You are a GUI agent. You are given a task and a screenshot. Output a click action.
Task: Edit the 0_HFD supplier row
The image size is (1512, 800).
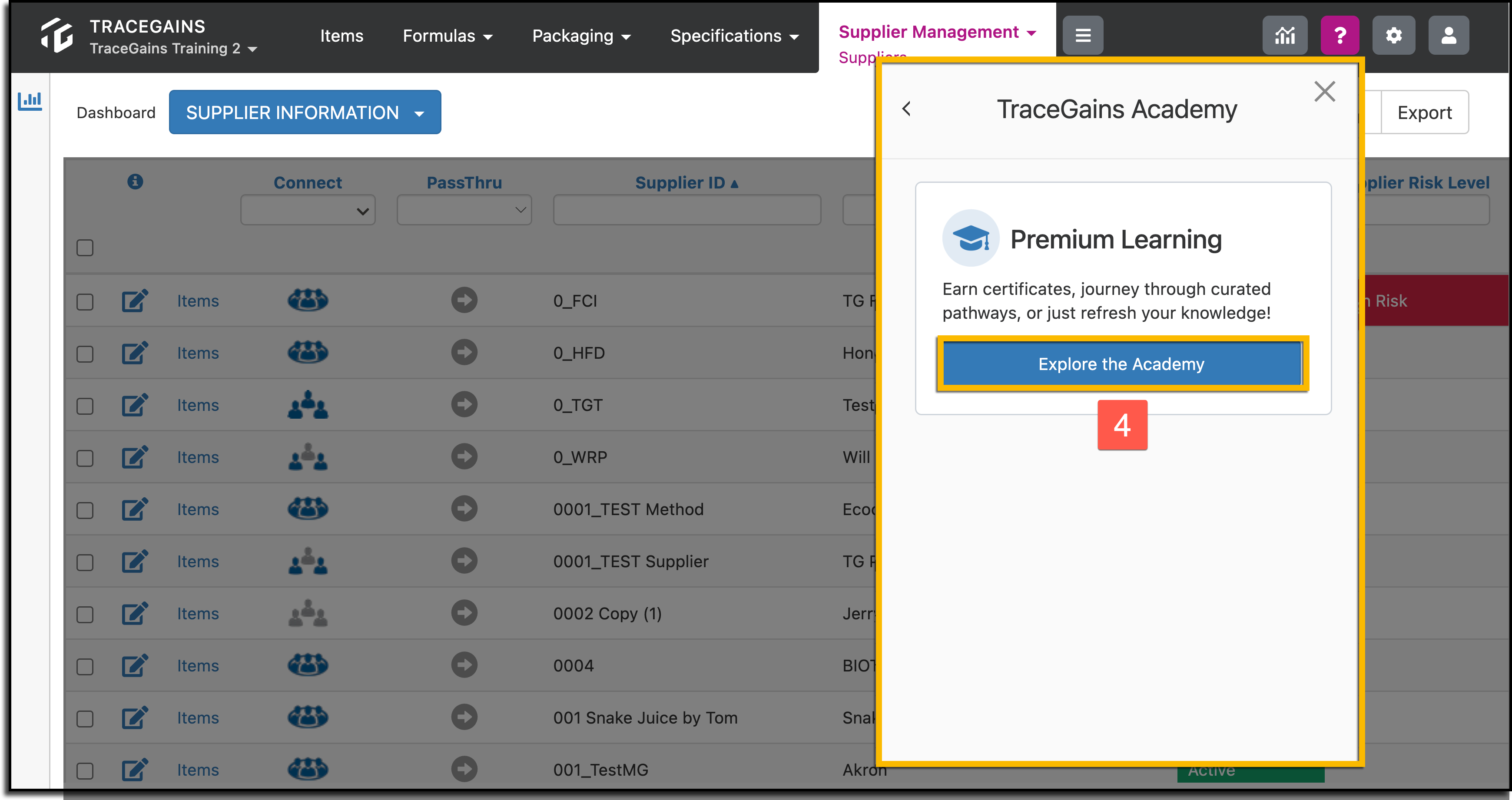point(135,353)
